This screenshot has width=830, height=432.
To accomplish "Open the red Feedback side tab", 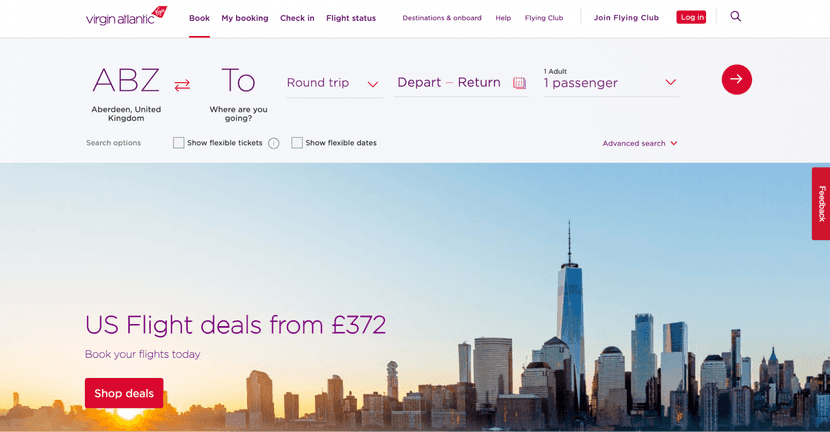I will (821, 204).
